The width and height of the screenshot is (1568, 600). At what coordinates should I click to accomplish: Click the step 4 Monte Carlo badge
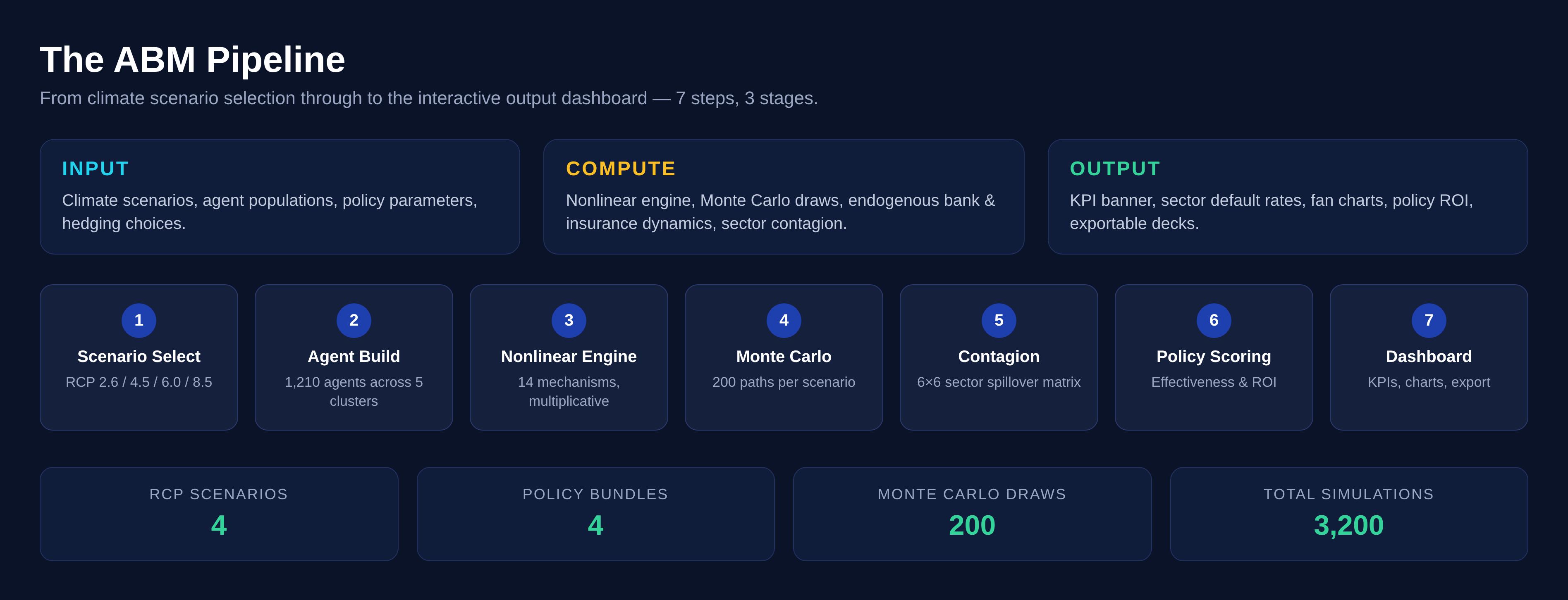click(x=784, y=320)
